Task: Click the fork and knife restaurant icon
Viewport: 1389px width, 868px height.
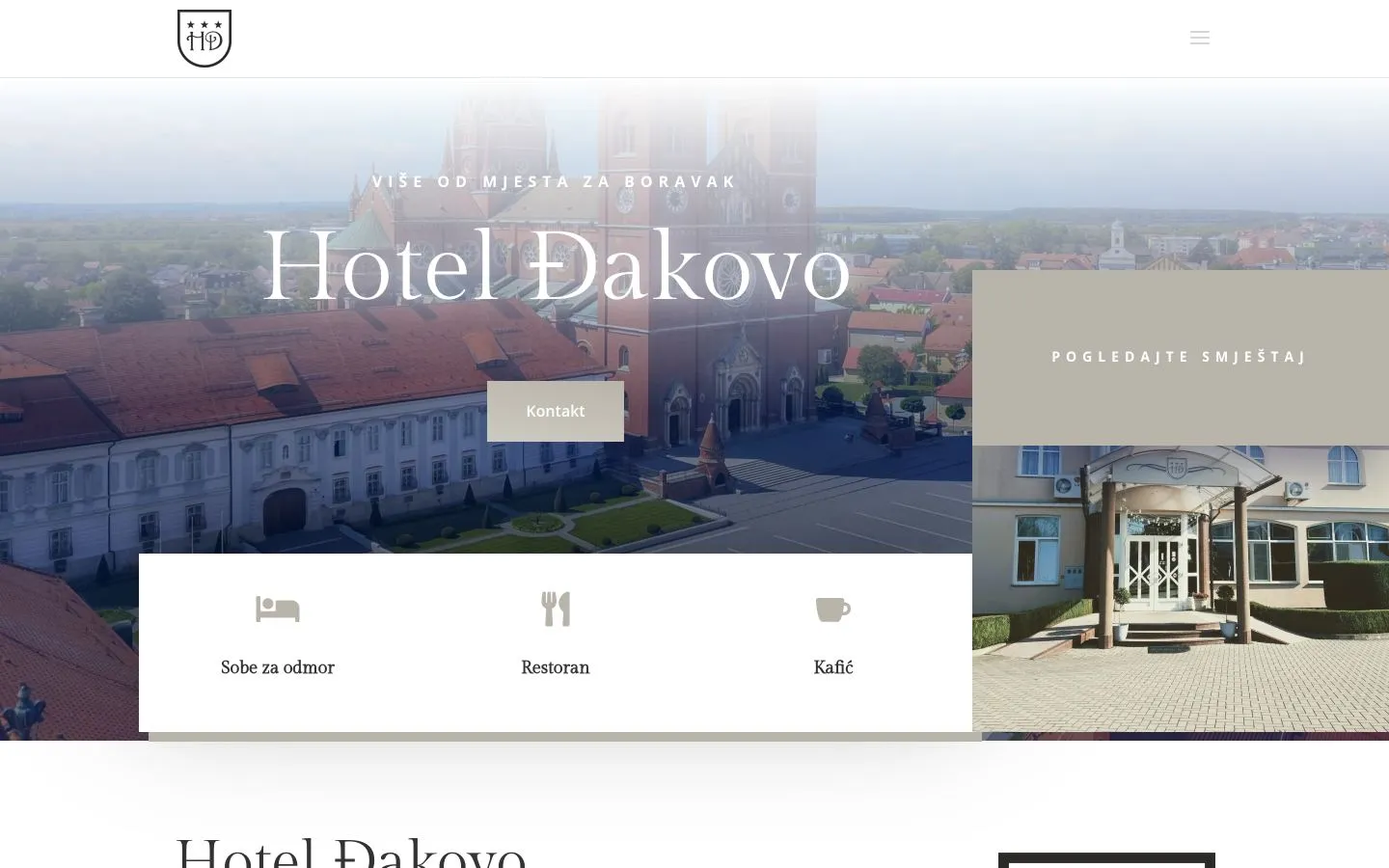Action: (556, 610)
